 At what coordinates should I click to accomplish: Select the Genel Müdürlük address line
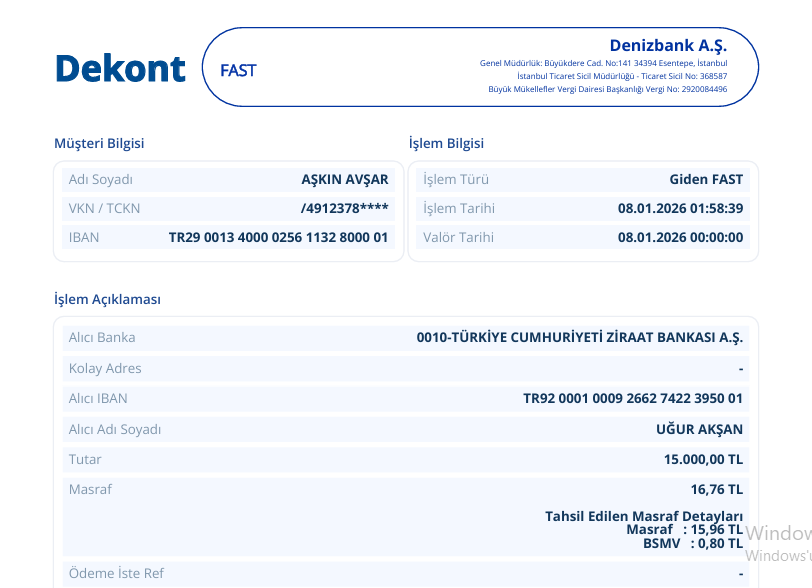pyautogui.click(x=603, y=63)
